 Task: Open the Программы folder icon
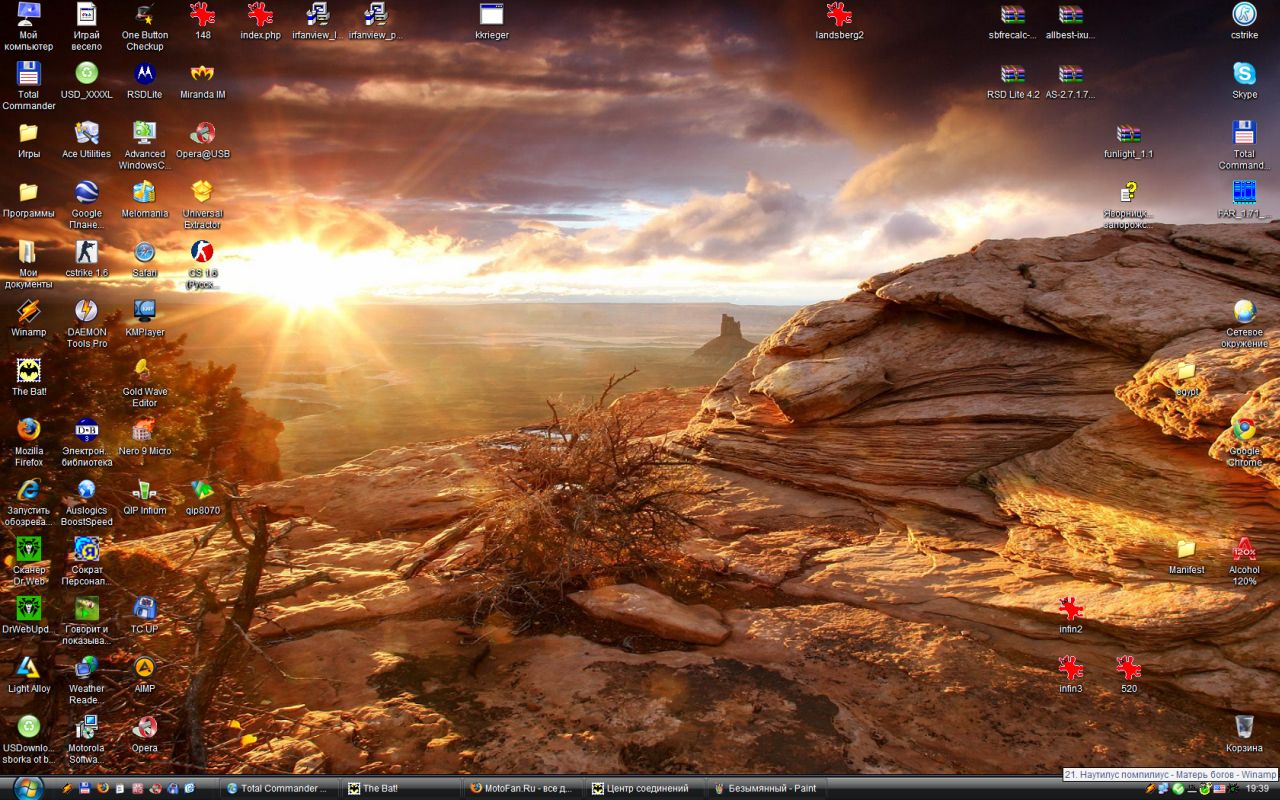click(x=28, y=199)
